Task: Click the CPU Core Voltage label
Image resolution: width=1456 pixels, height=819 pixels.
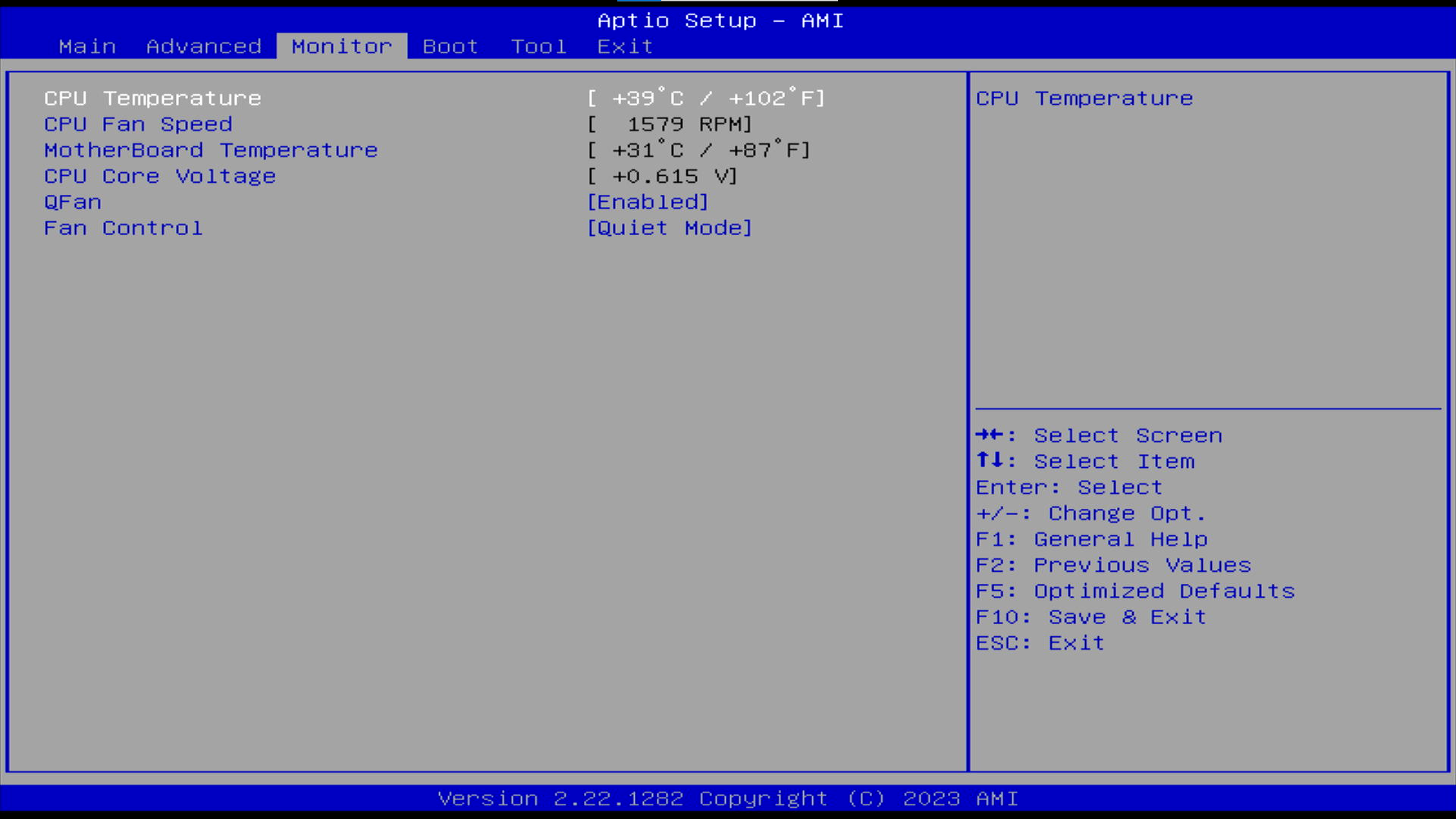Action: click(159, 176)
